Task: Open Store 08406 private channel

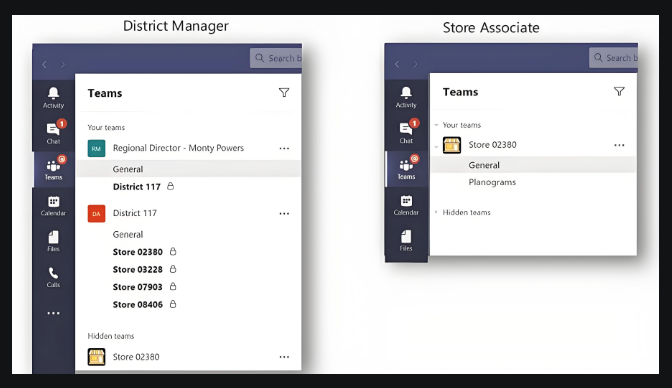Action: pos(138,305)
